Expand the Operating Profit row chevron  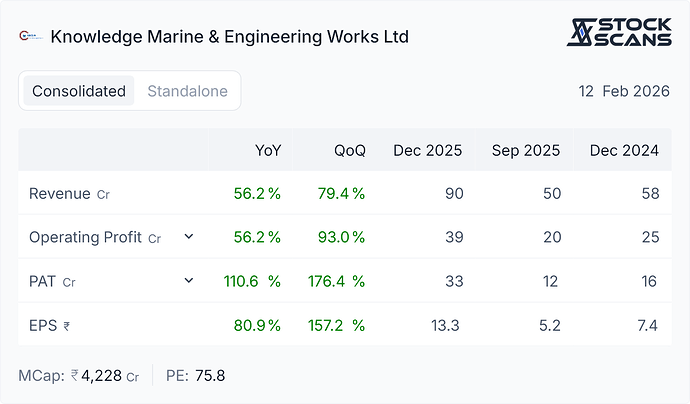(189, 237)
